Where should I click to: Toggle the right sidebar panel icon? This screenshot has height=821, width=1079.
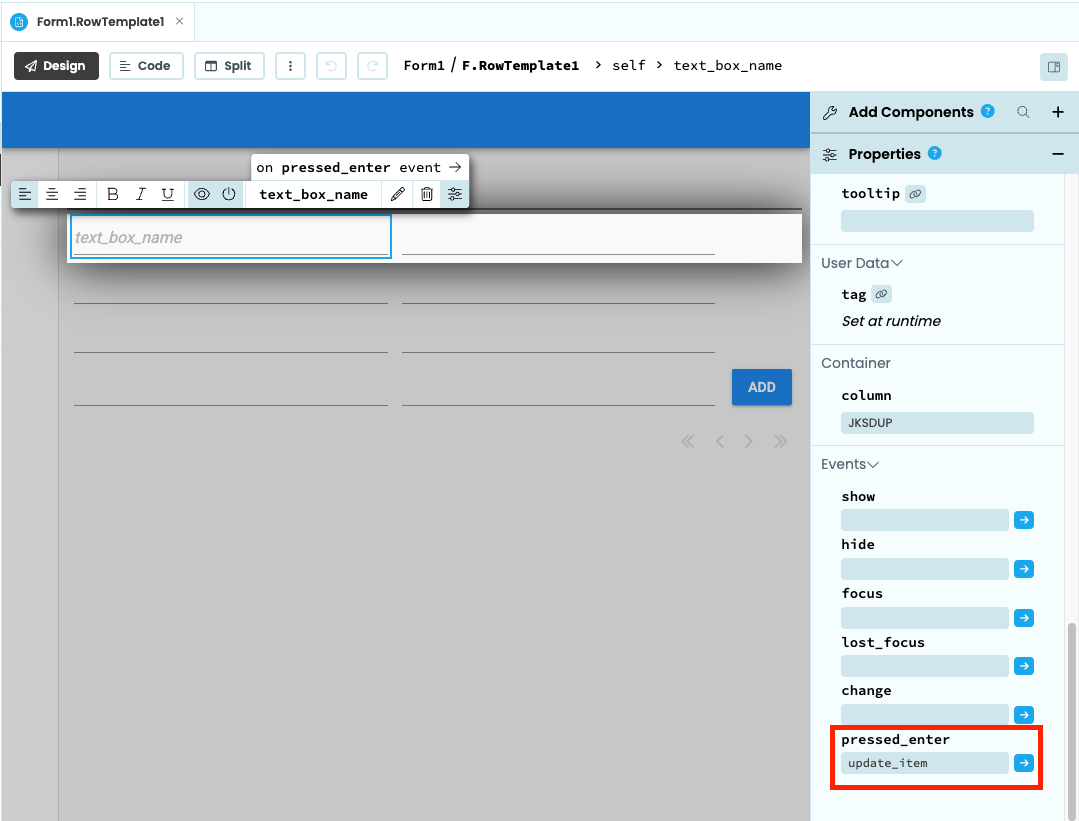(1054, 67)
